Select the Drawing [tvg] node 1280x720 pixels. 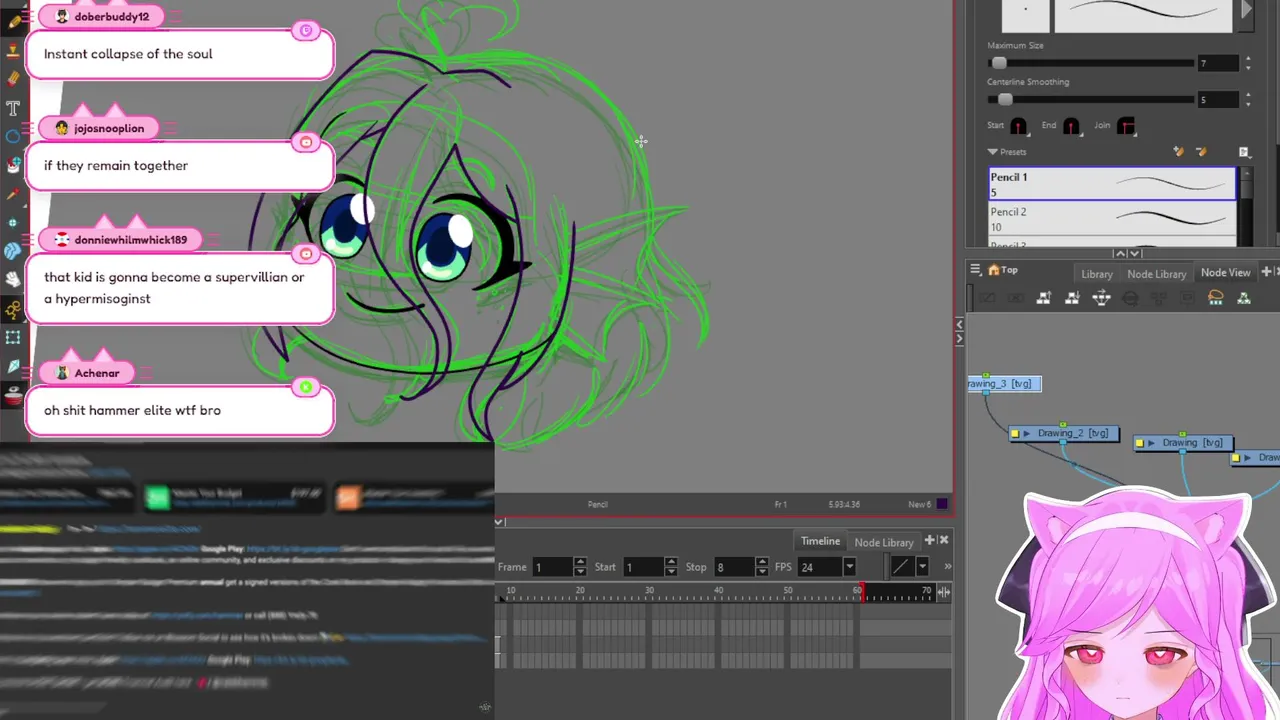pos(1183,443)
